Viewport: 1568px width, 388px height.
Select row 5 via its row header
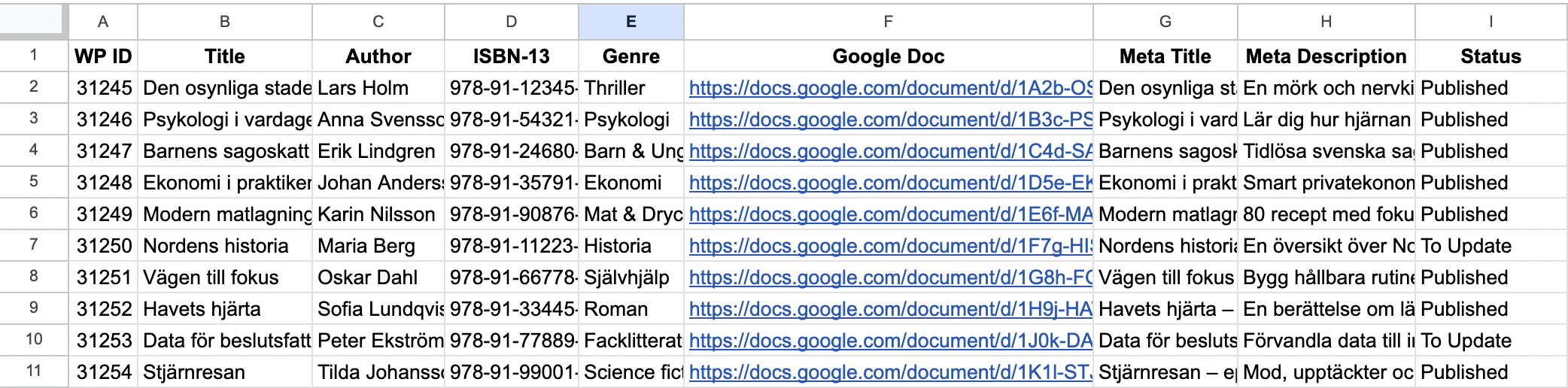coord(34,182)
